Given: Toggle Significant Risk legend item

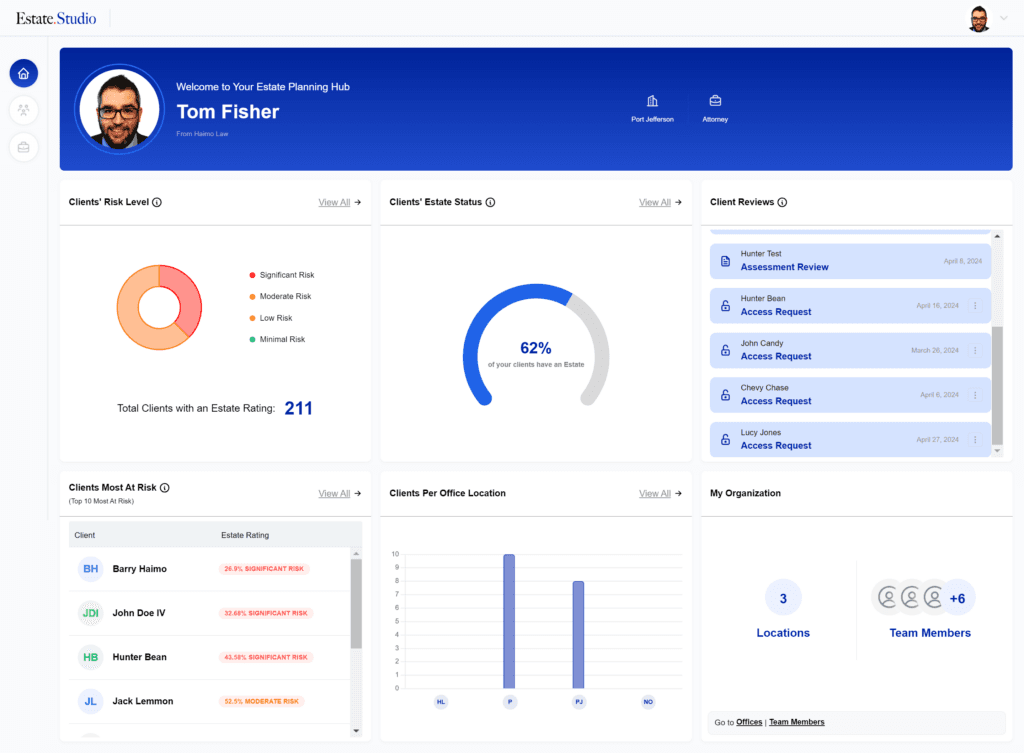Looking at the screenshot, I should tap(286, 275).
